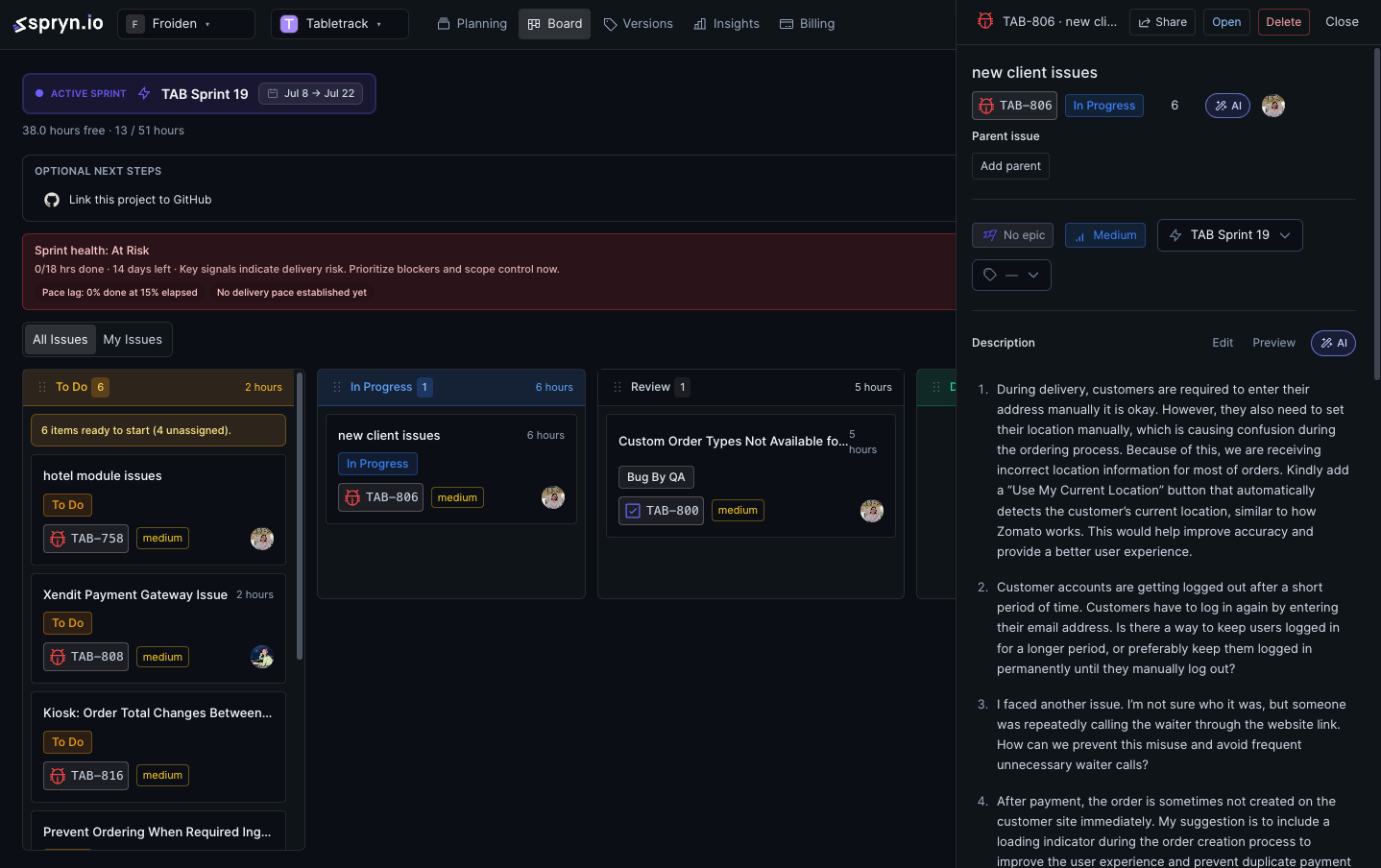Click the Medium priority badge in panel
This screenshot has width=1381, height=868.
[1104, 235]
